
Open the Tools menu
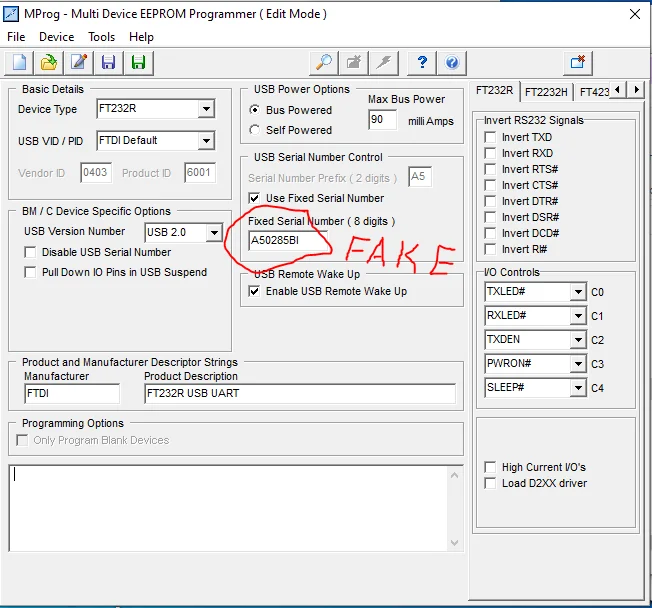[101, 37]
